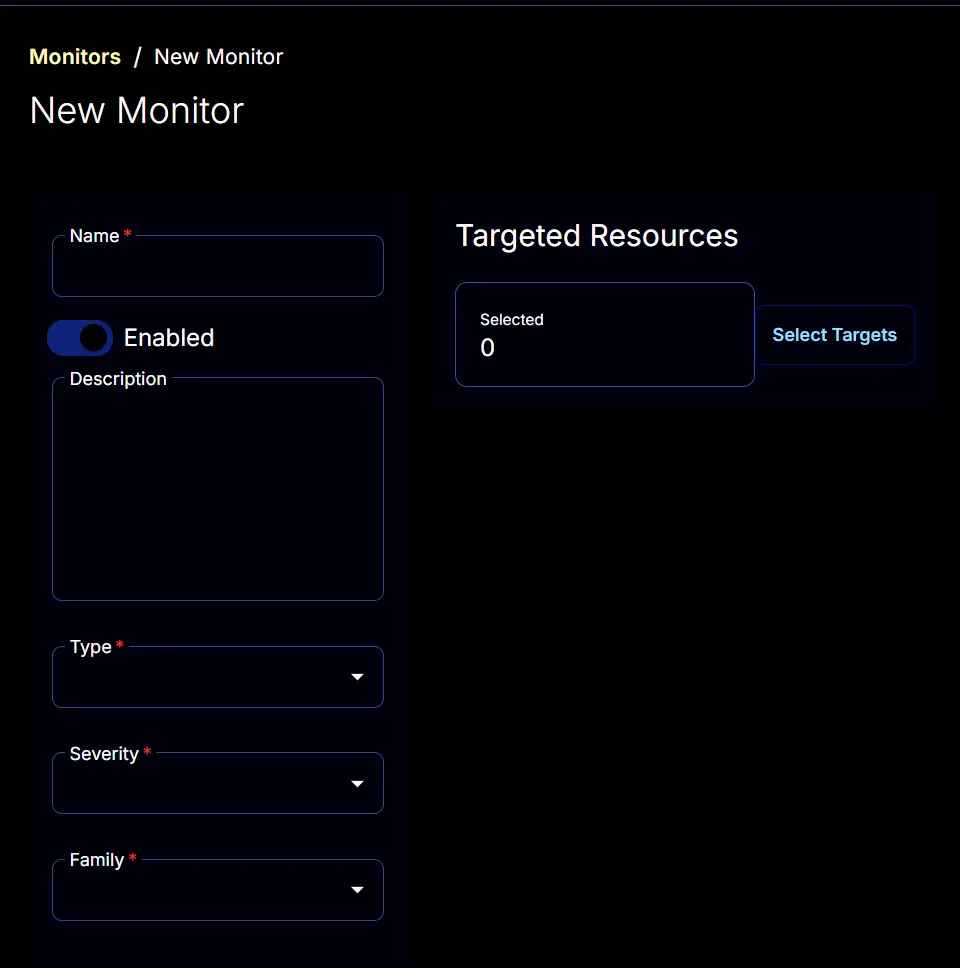960x968 pixels.
Task: Click the Type dropdown arrow icon
Action: 357,677
